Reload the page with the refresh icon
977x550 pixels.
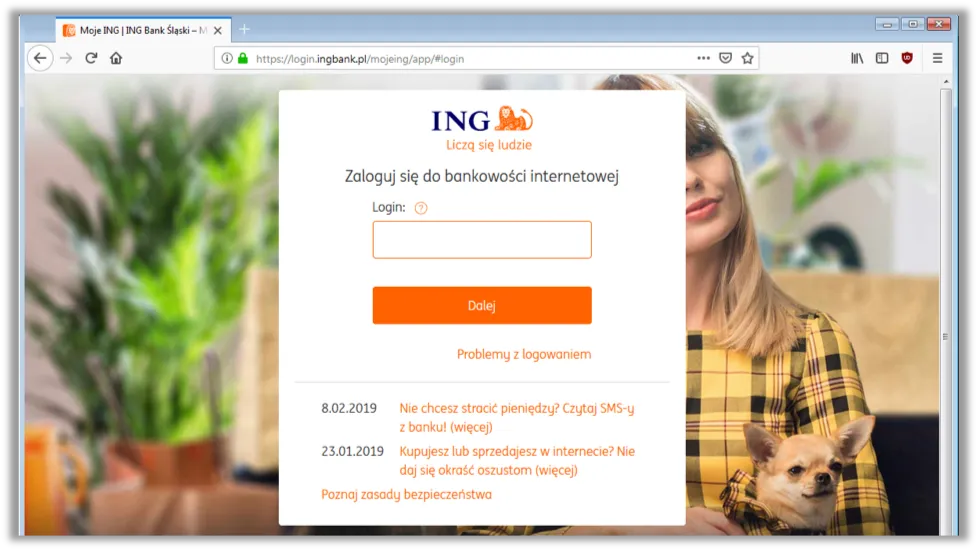(91, 59)
